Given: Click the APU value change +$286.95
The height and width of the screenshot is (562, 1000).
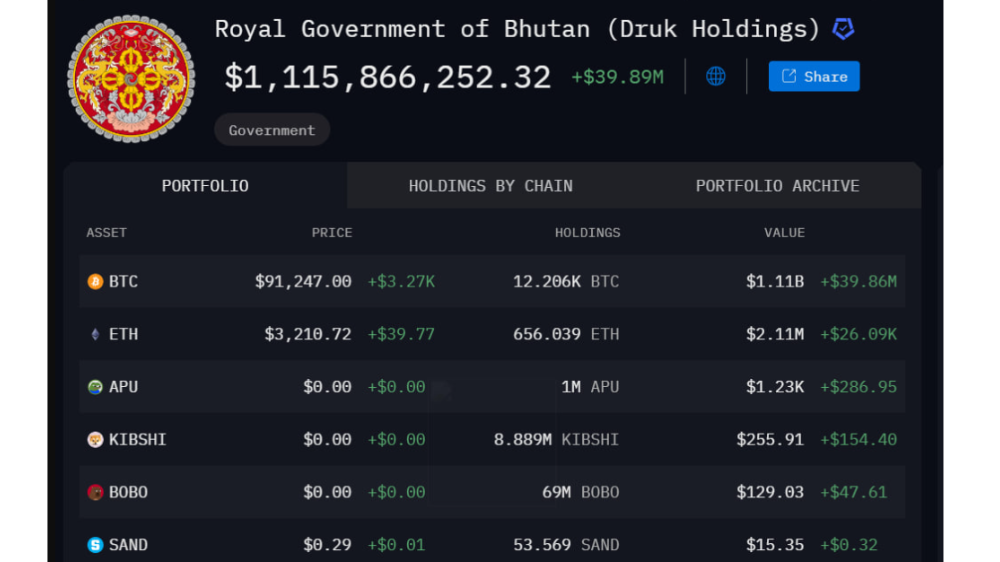Looking at the screenshot, I should pyautogui.click(x=858, y=387).
